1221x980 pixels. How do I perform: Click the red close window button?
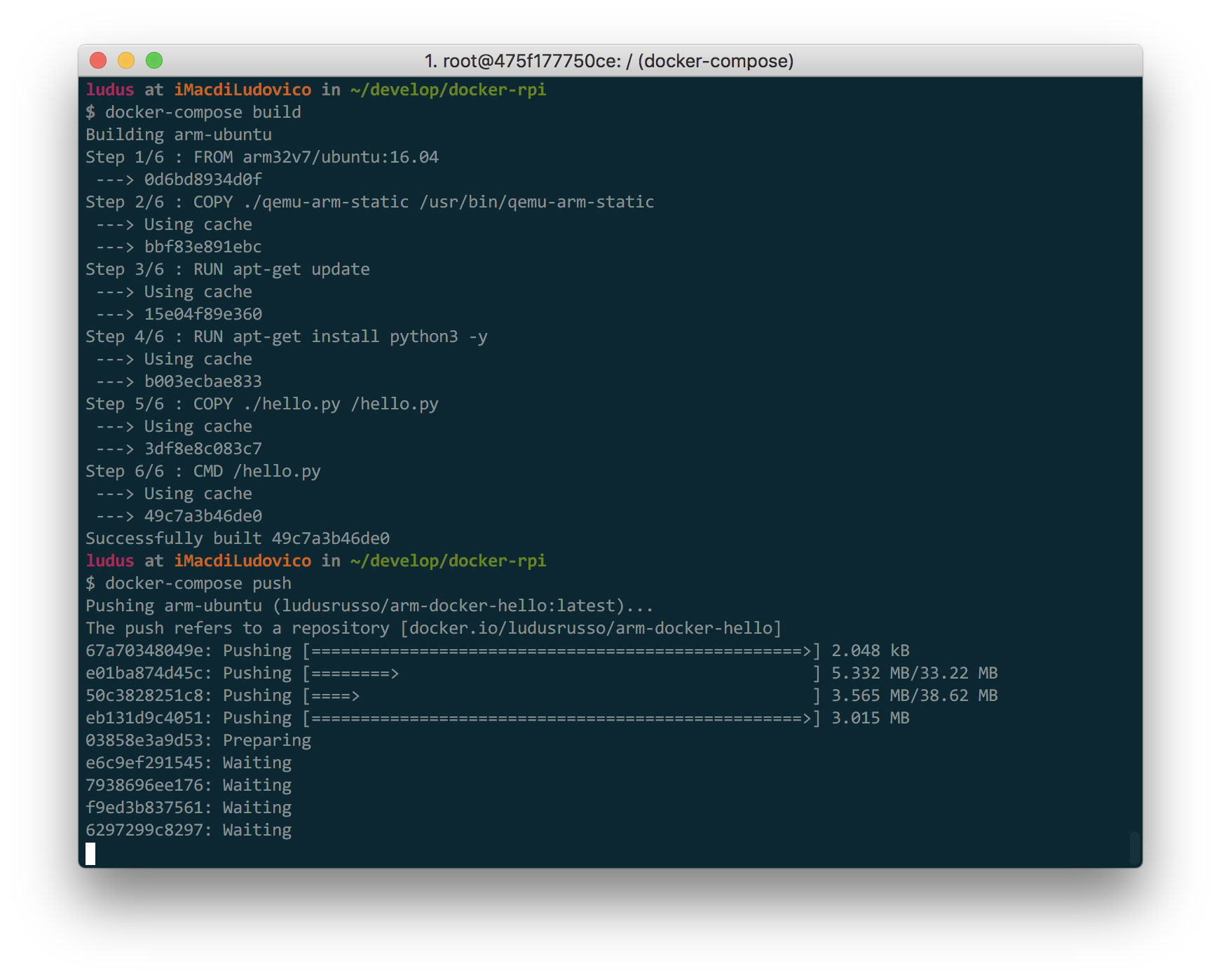pyautogui.click(x=98, y=61)
